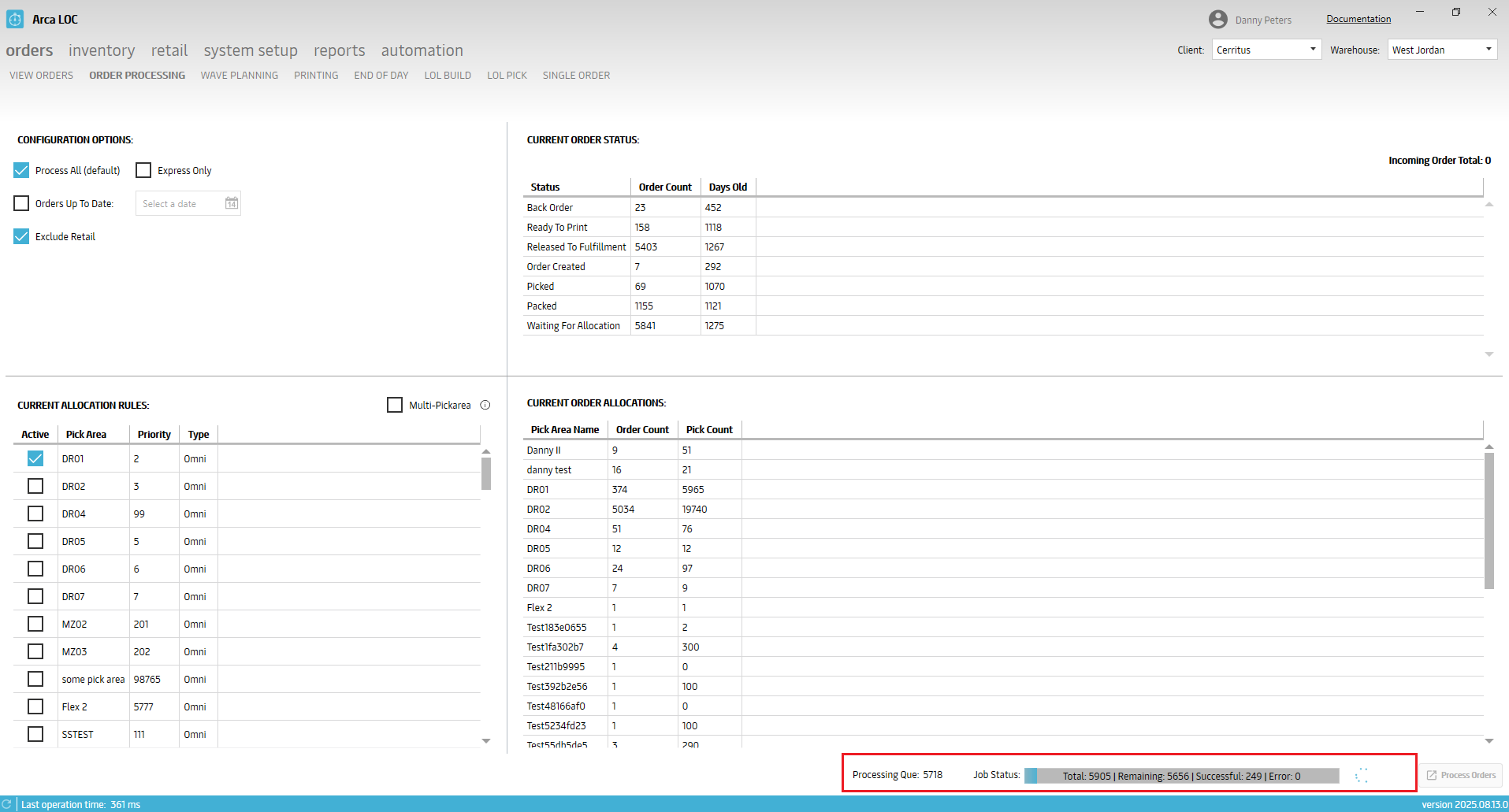Click the Arca LOC app logo icon
The width and height of the screenshot is (1509, 812).
(15, 19)
